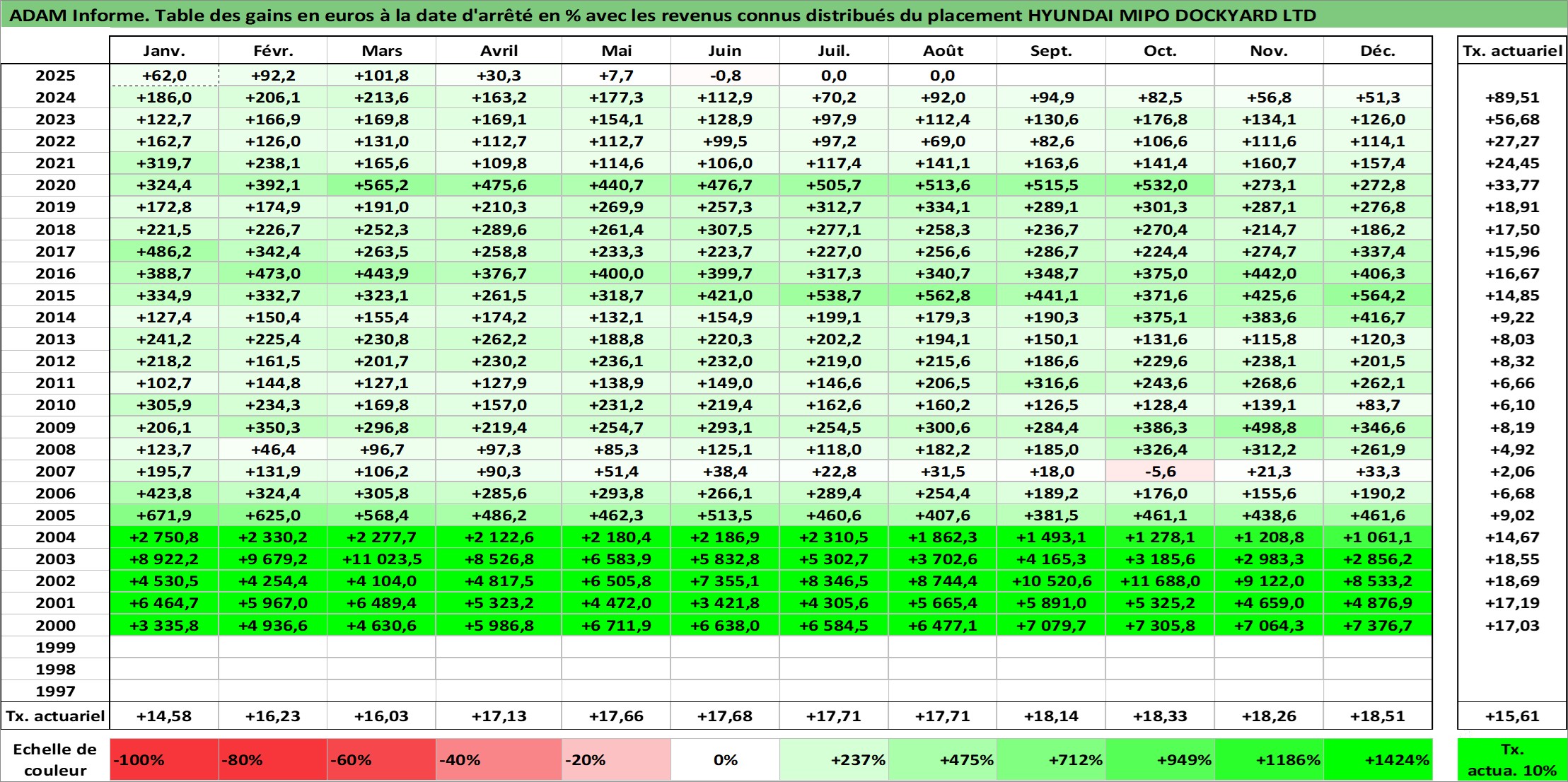
Task: Click the +11 023,5 cell in 2003
Action: [382, 559]
